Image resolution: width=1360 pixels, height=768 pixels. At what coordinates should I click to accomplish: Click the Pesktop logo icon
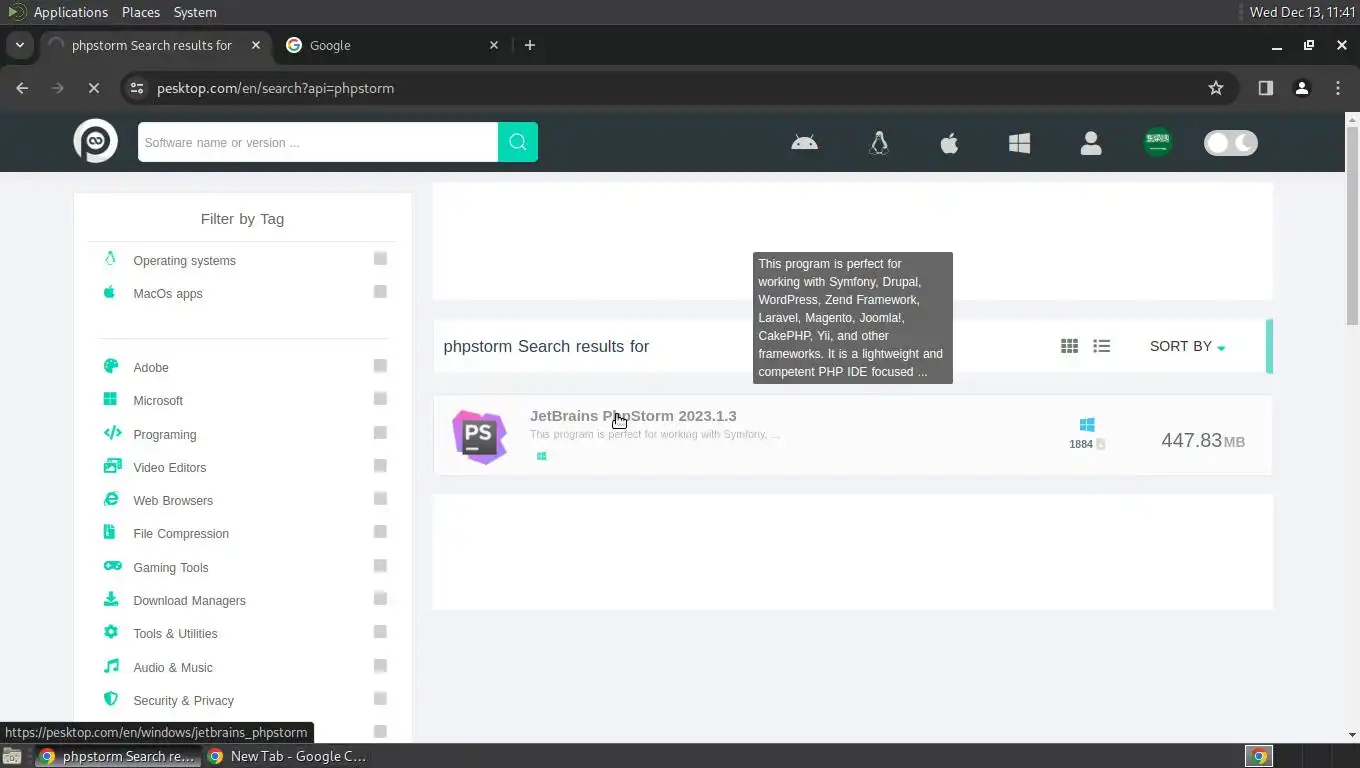coord(96,141)
